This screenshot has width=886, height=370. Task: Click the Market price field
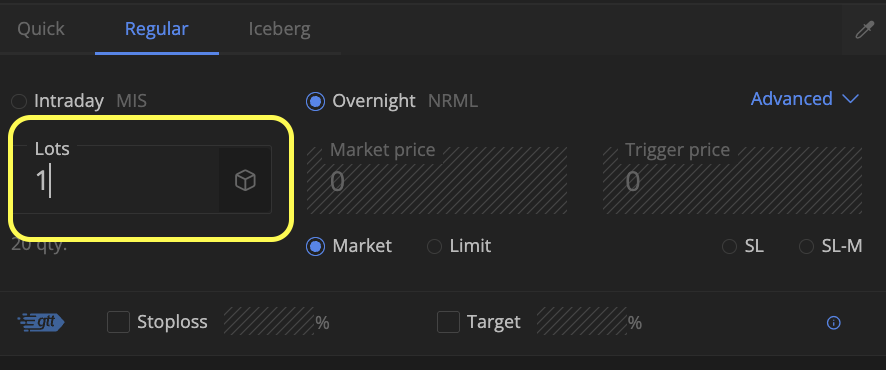click(437, 180)
